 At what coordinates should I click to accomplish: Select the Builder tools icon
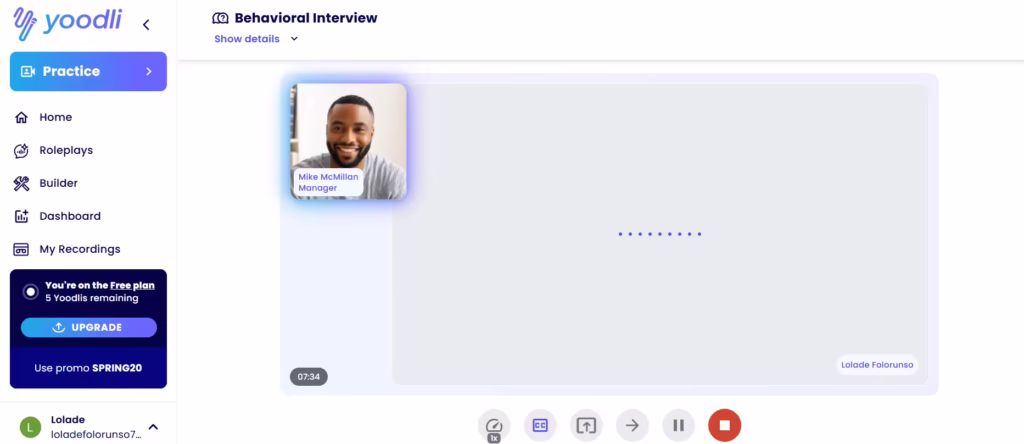pos(22,183)
